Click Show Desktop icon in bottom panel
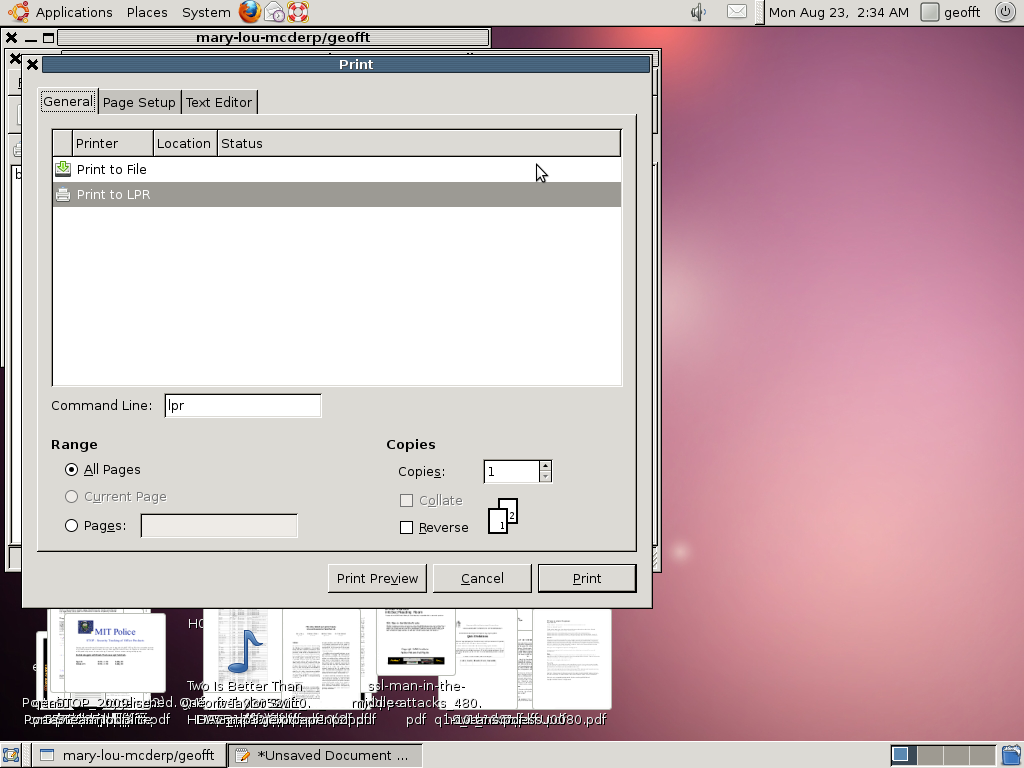 (x=12, y=755)
